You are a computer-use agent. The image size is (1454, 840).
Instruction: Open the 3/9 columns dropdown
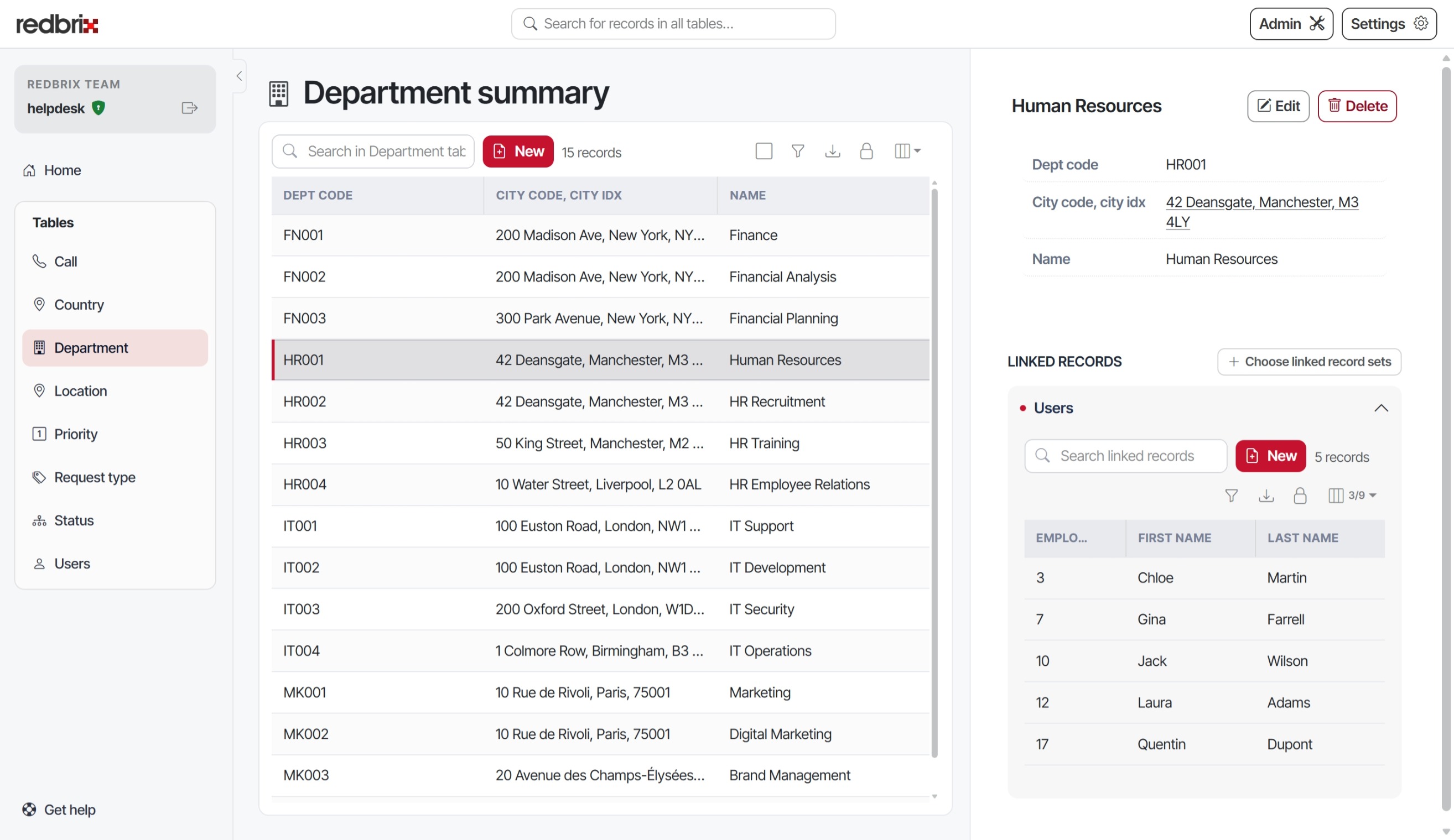click(1352, 496)
